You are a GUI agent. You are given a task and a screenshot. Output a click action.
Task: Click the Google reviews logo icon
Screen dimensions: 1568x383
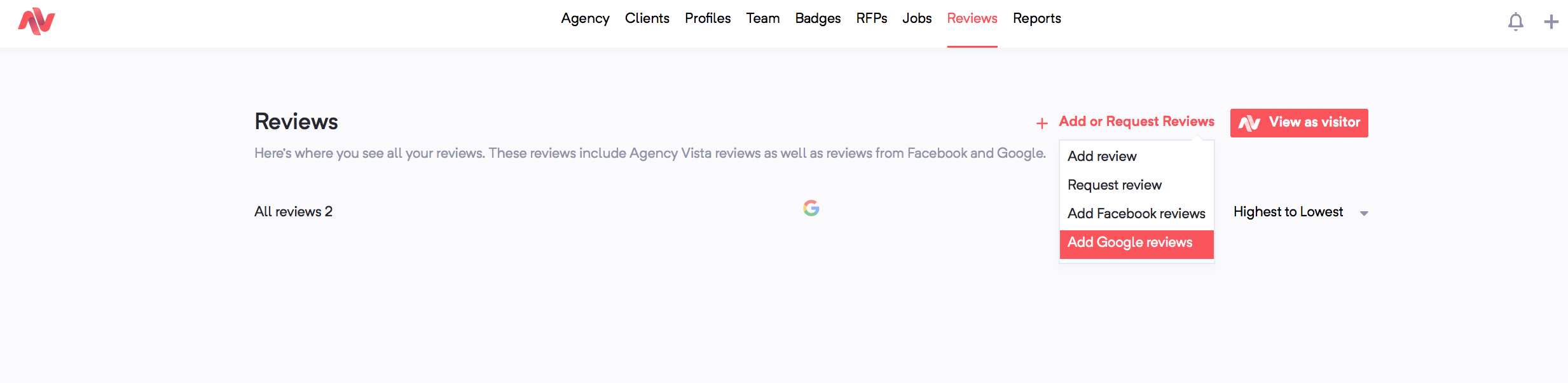(x=811, y=208)
